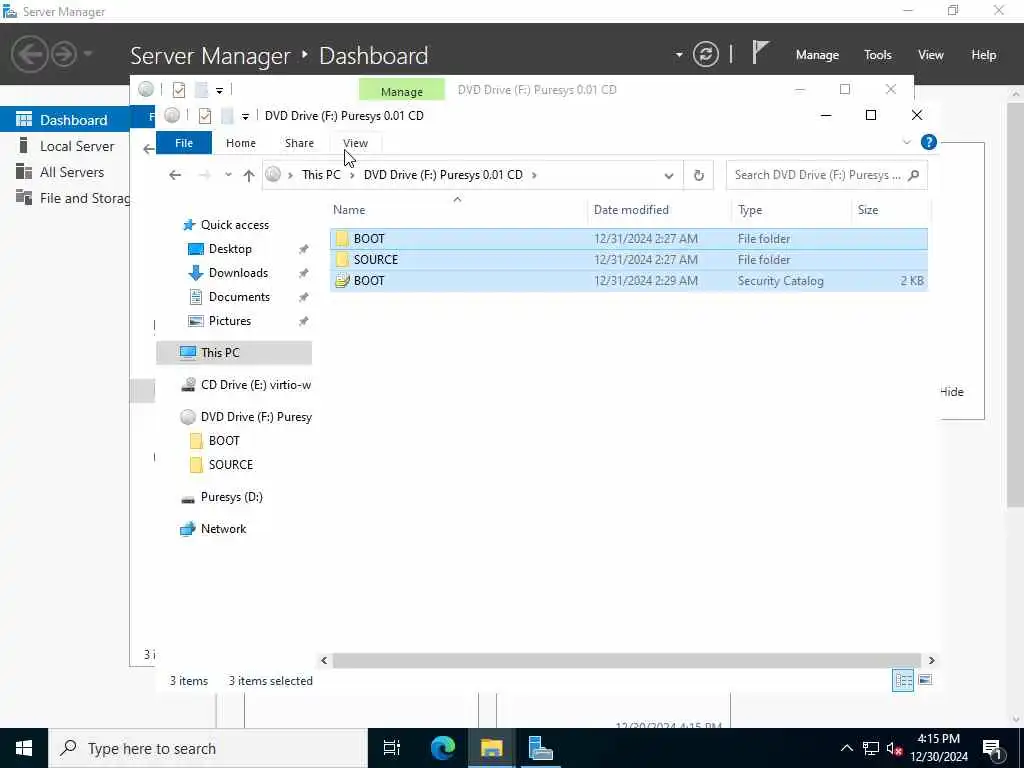This screenshot has height=768, width=1024.
Task: Open Help menu in Server Manager
Action: (983, 55)
